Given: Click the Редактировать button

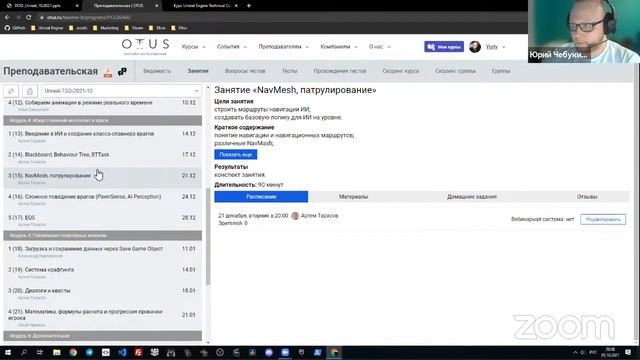Looking at the screenshot, I should pyautogui.click(x=603, y=220).
